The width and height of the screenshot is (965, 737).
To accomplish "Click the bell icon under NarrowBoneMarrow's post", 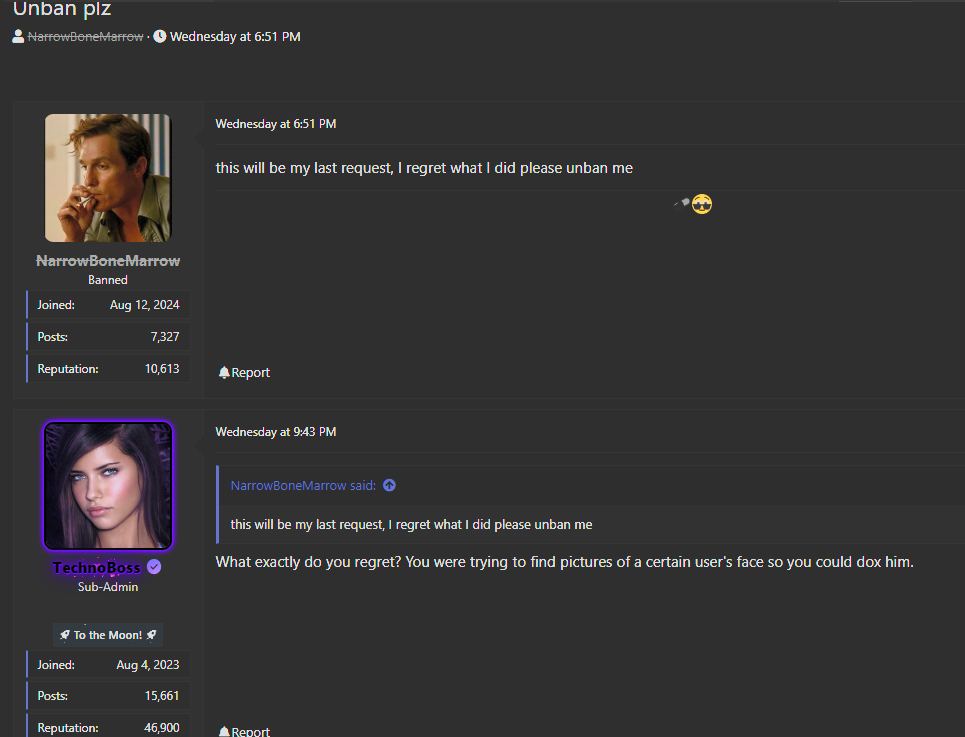I will (224, 373).
